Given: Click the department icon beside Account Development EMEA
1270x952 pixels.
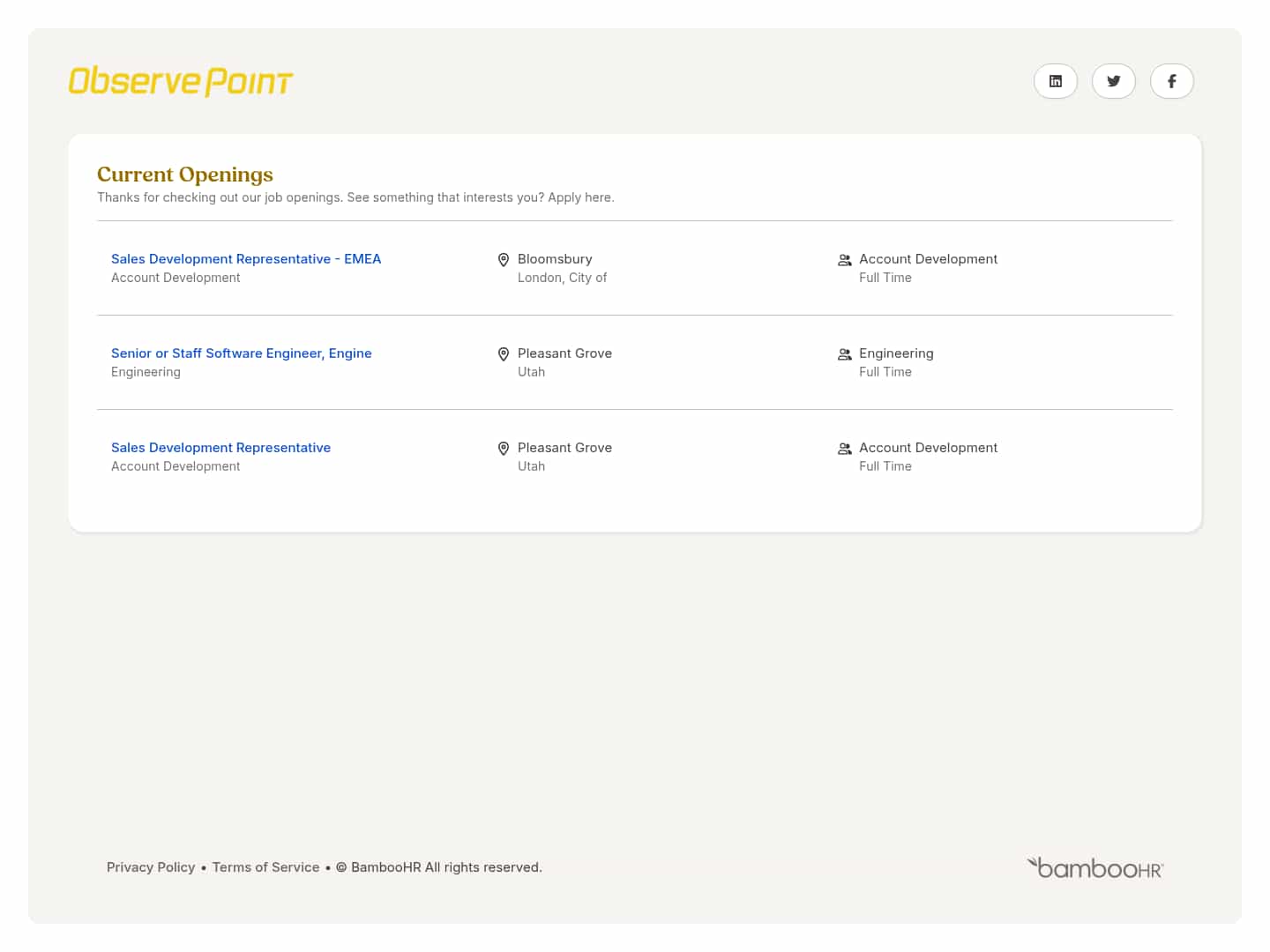Looking at the screenshot, I should click(844, 259).
